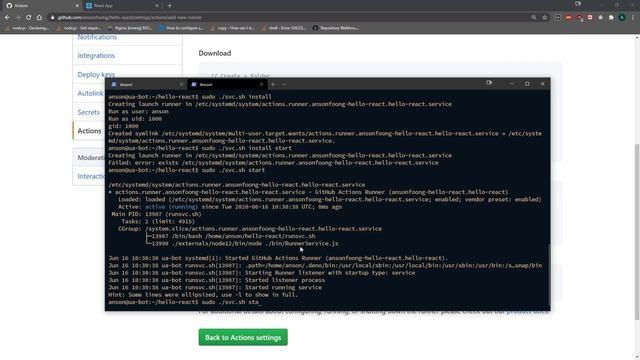Screen dimensions: 640x360
Task: Click the red extension icon beside the star
Action: pos(569,18)
